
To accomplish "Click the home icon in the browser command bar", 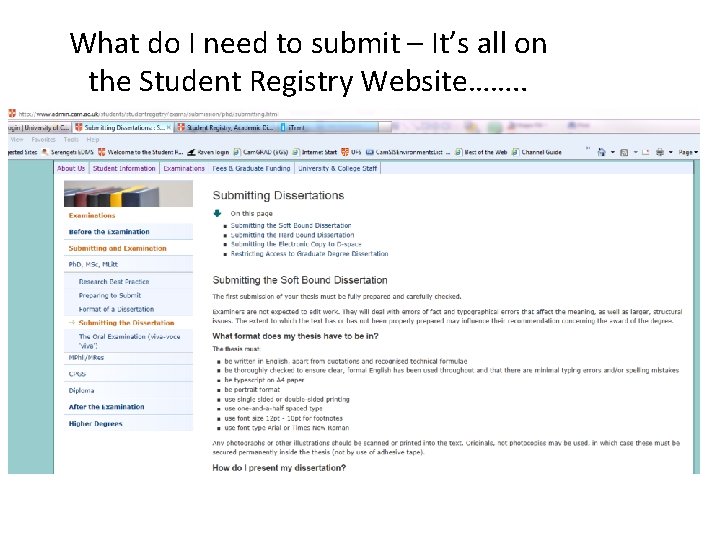I will pyautogui.click(x=602, y=152).
